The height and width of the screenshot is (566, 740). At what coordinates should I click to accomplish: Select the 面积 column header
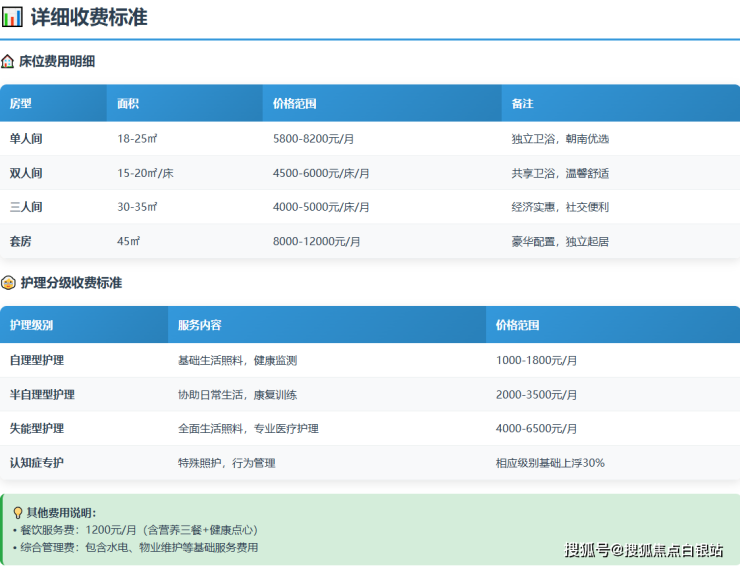coord(128,104)
